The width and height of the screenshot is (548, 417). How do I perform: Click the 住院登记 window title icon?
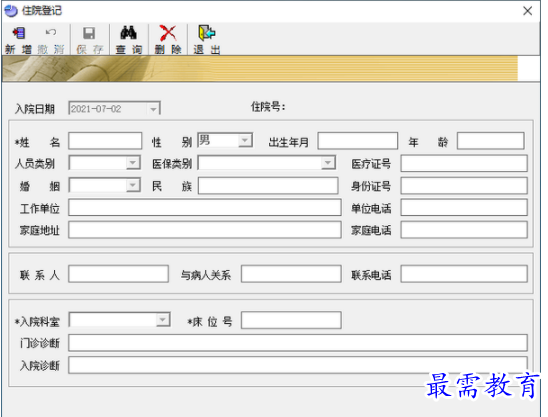pyautogui.click(x=11, y=11)
